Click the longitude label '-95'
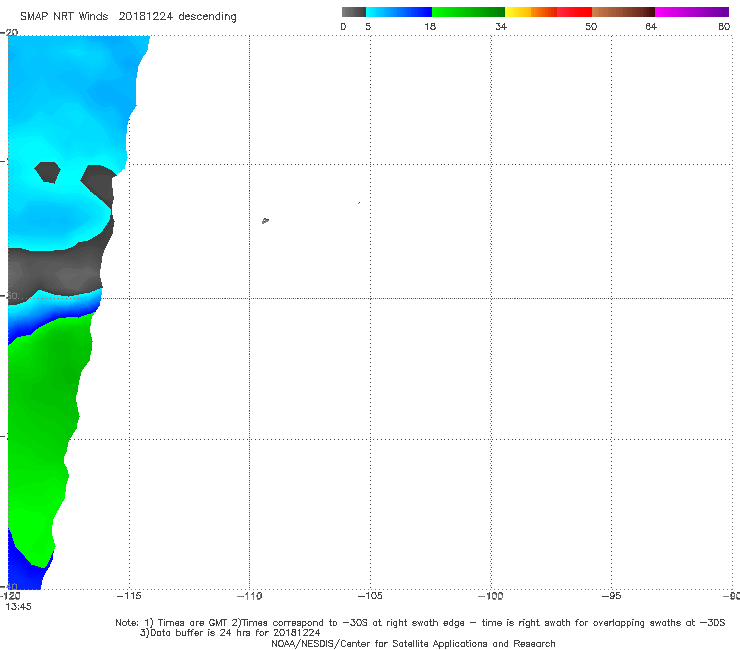Viewport: 740px width, 650px height. (611, 596)
